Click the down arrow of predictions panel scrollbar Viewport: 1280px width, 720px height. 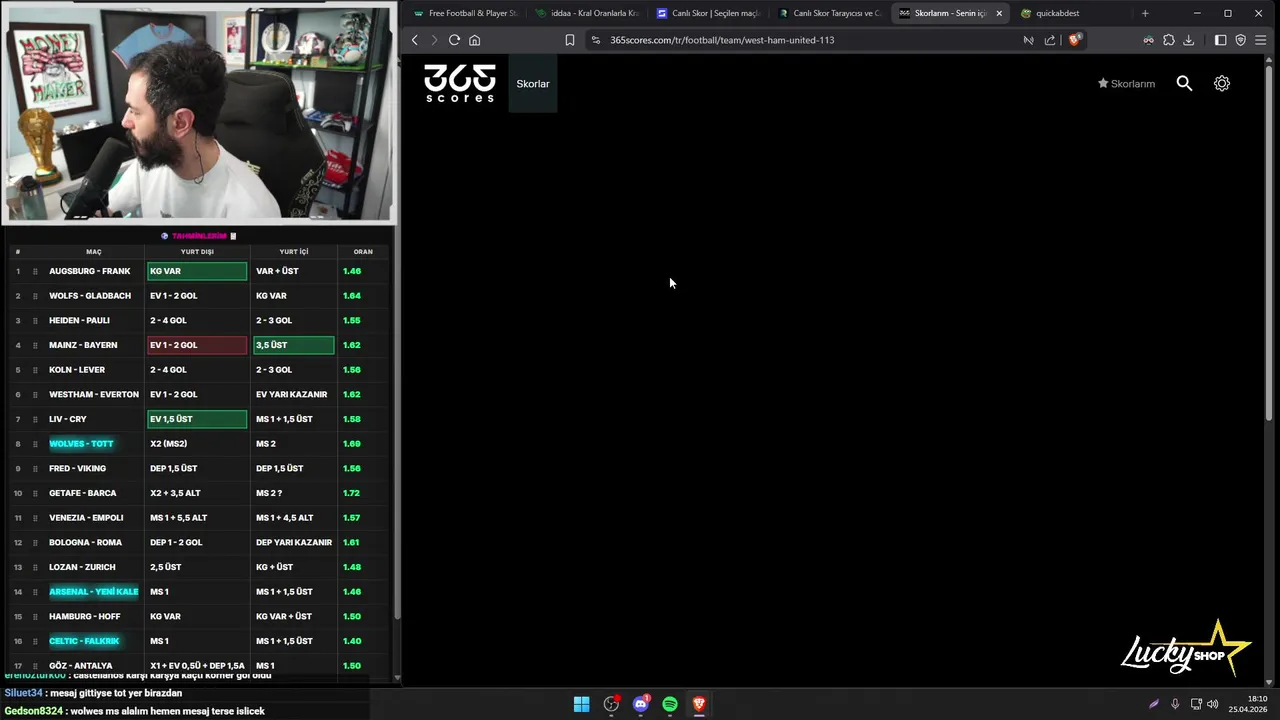click(397, 678)
